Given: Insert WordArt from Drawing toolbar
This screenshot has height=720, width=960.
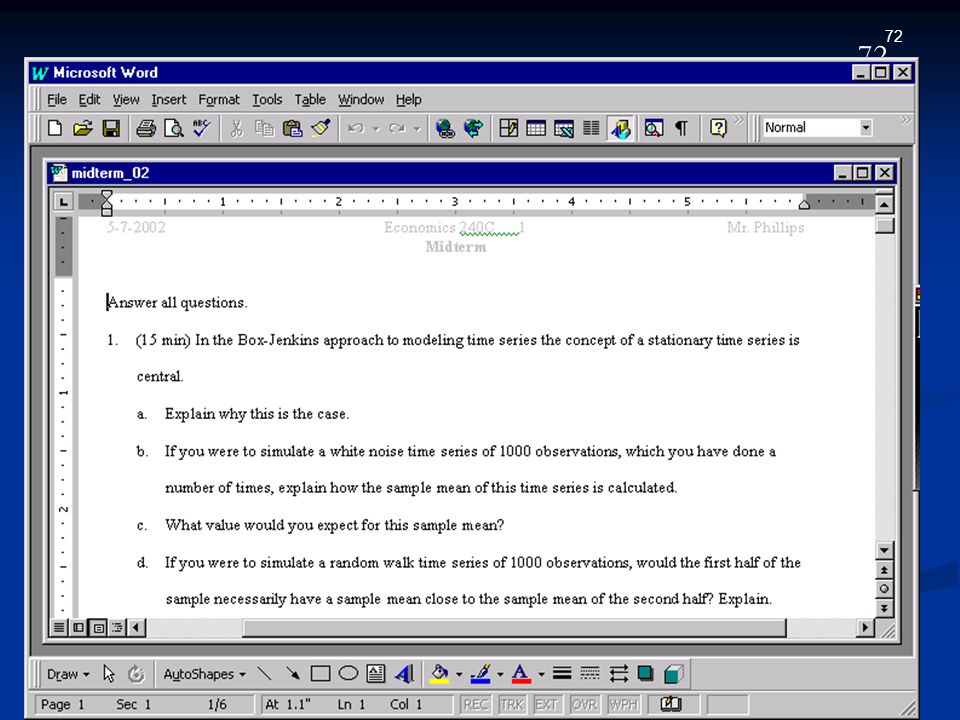Looking at the screenshot, I should click(x=404, y=673).
